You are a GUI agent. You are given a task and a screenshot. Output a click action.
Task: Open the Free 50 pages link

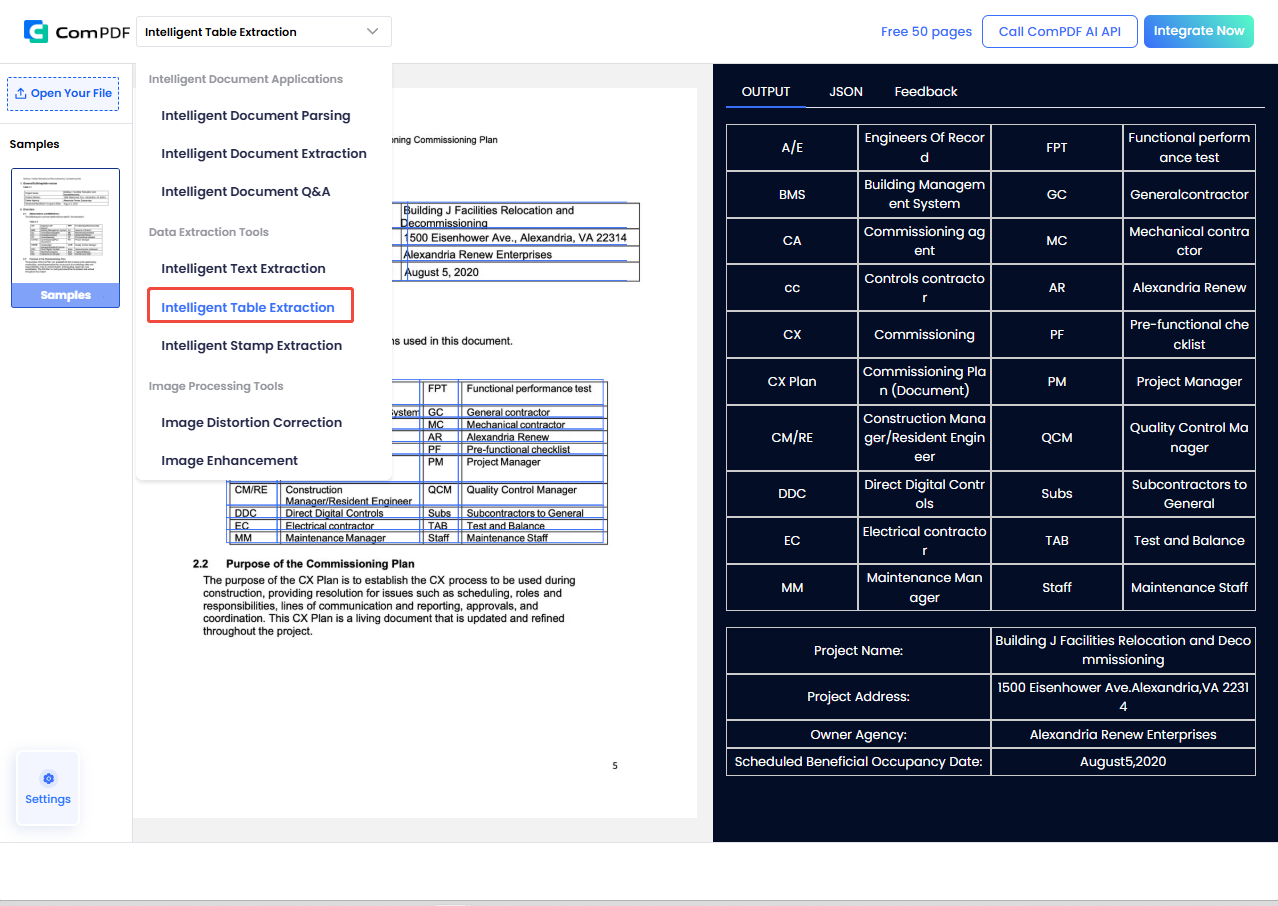click(x=926, y=31)
